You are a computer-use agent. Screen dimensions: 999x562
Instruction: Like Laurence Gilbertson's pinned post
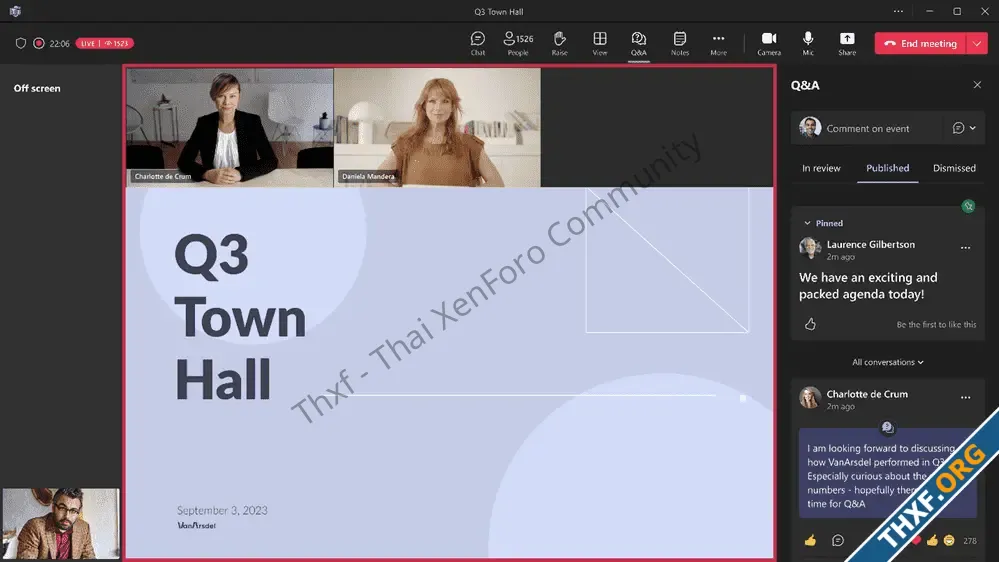coord(810,324)
